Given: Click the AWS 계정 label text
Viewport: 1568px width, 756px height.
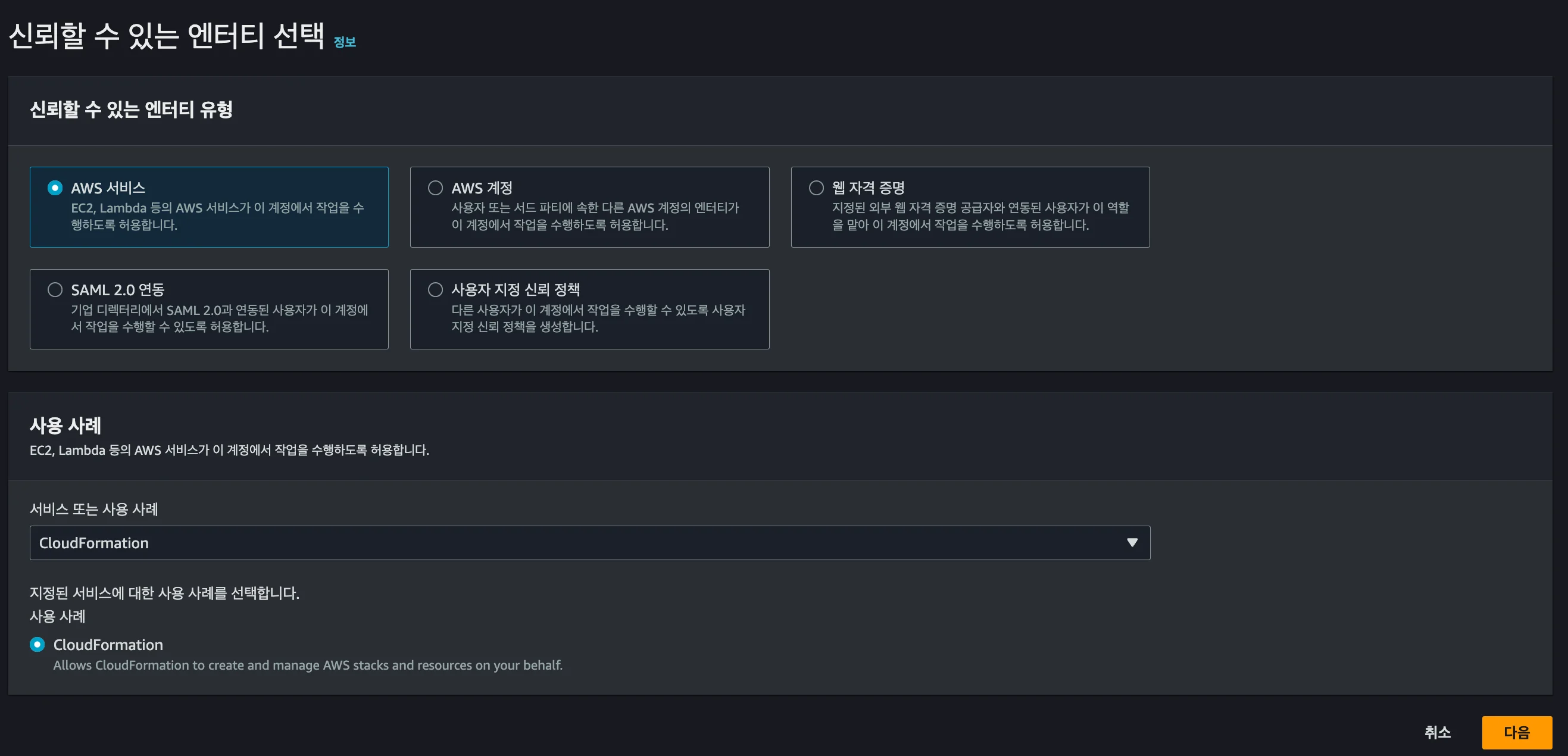Looking at the screenshot, I should (480, 188).
